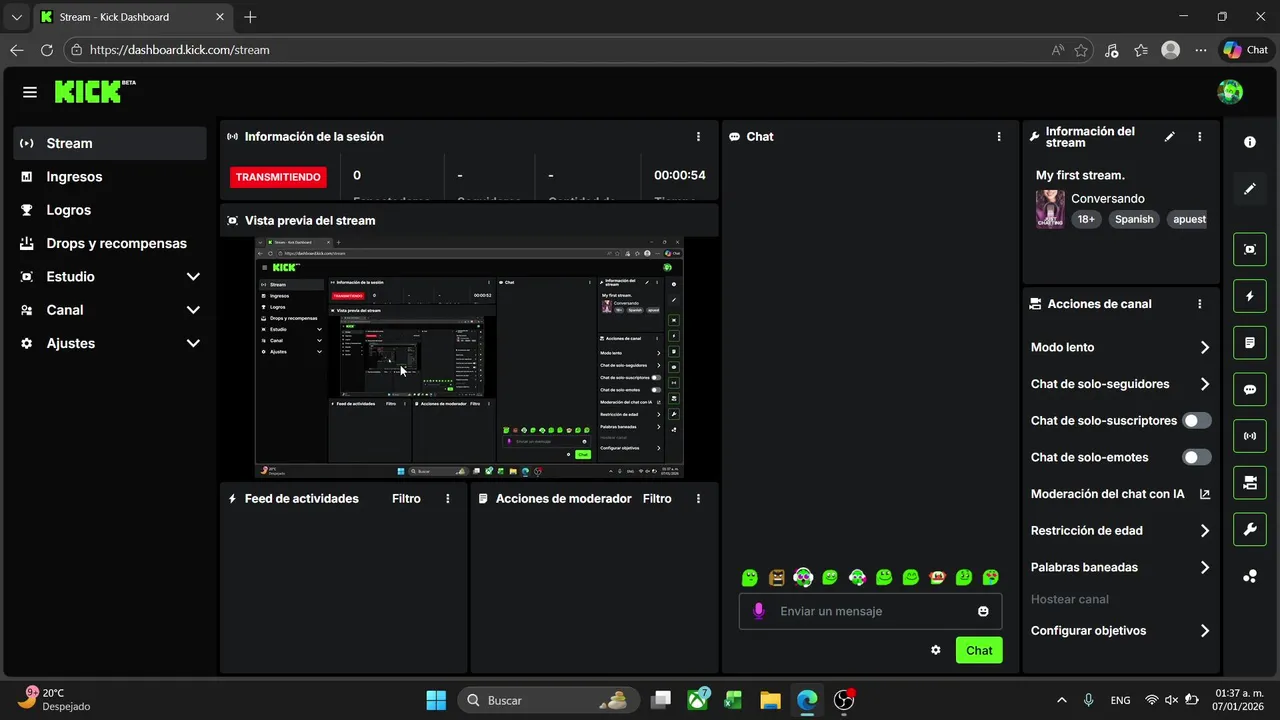
Task: Open Filtro in Acciones de moderador
Action: [657, 498]
